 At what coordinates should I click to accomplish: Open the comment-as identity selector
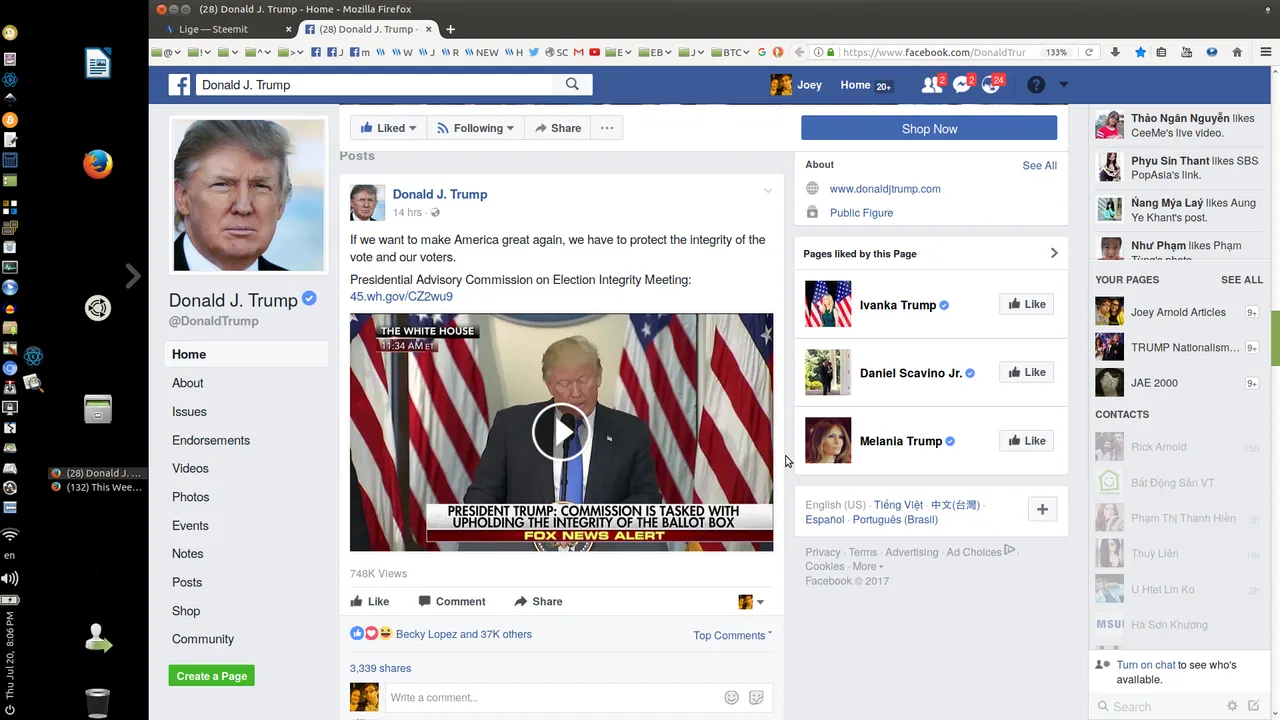(751, 602)
